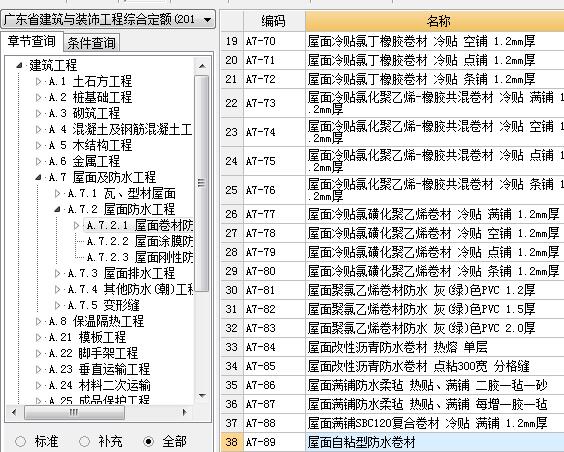564x452 pixels.
Task: Select the 补充 radio button
Action: coord(85,441)
